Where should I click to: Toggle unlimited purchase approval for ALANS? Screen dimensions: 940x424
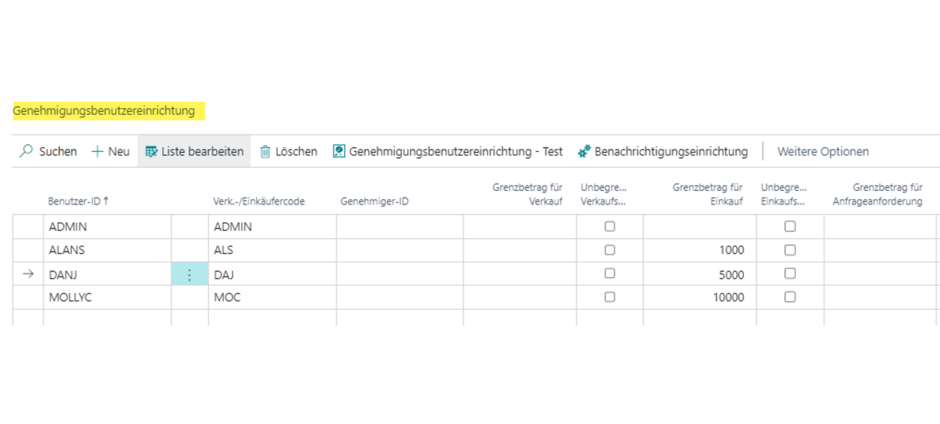[x=790, y=250]
